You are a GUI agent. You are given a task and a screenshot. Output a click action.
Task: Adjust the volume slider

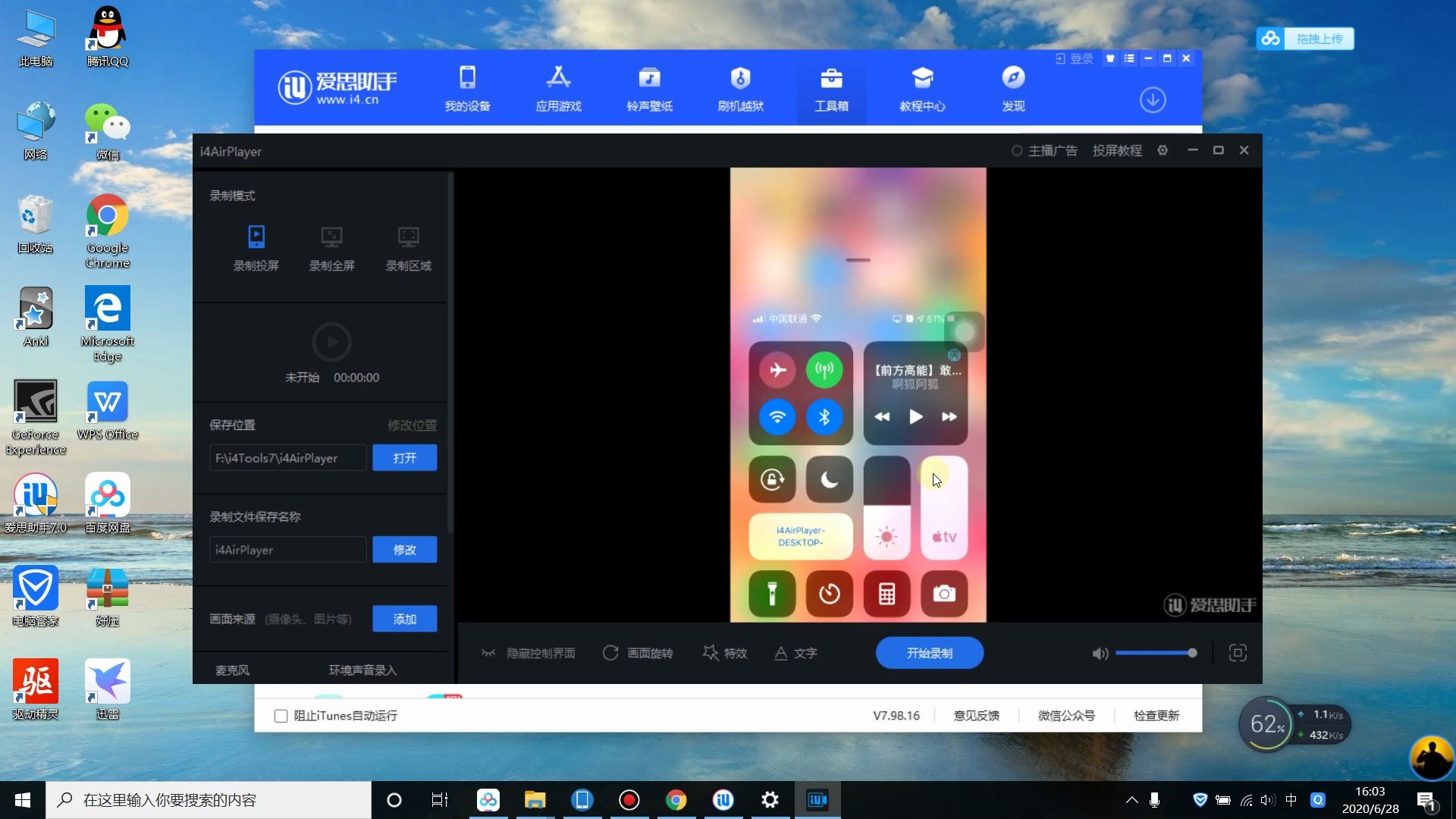[1156, 653]
